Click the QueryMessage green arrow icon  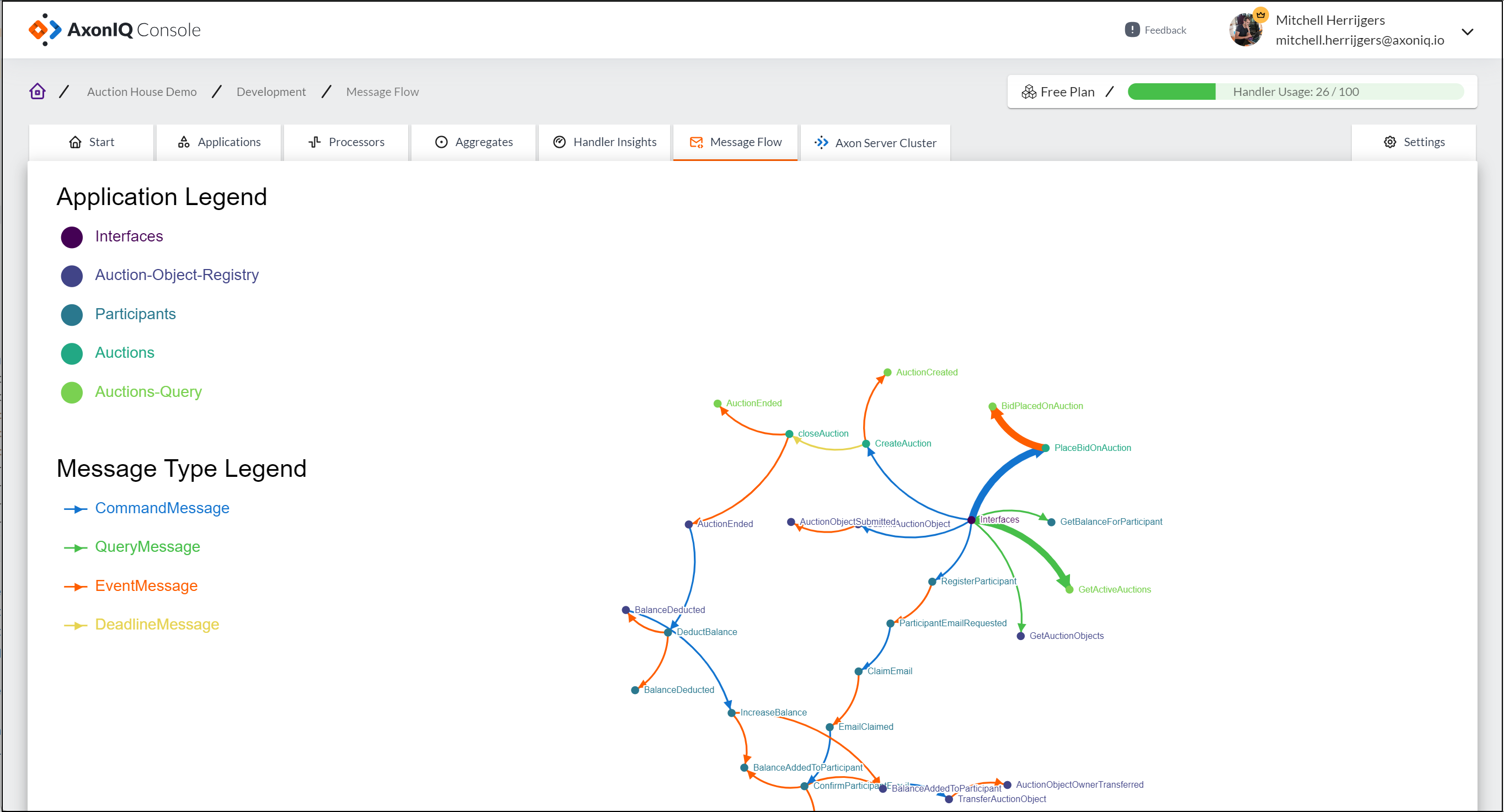click(x=76, y=547)
